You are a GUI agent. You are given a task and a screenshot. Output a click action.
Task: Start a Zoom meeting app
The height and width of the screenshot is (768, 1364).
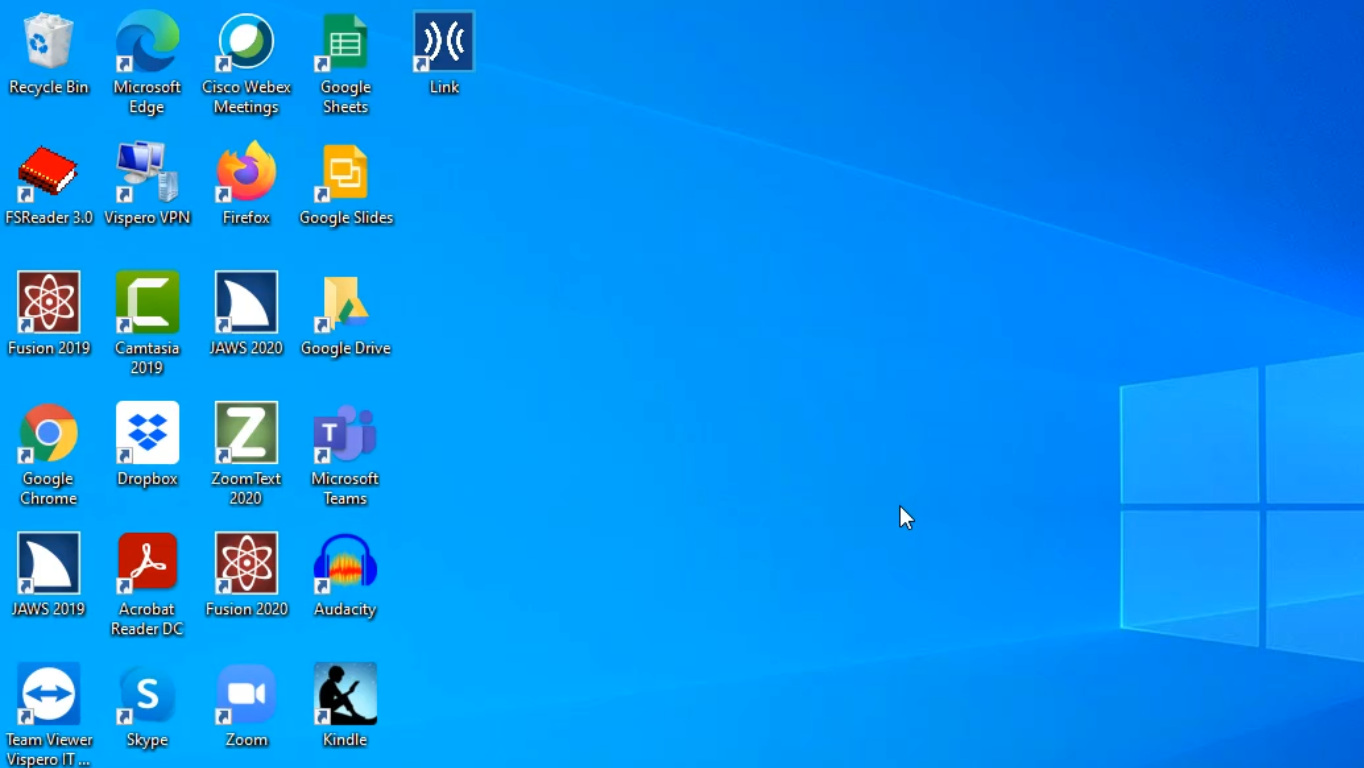246,694
